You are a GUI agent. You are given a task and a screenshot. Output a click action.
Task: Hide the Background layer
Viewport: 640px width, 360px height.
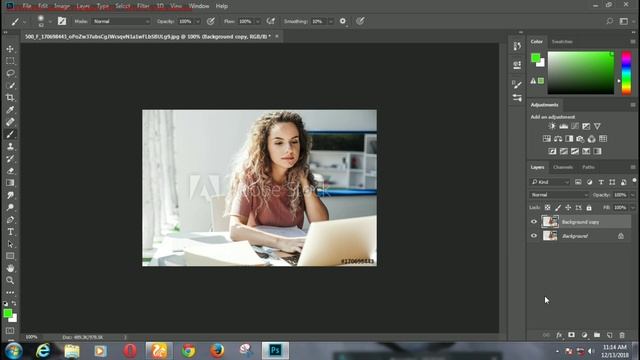(534, 236)
